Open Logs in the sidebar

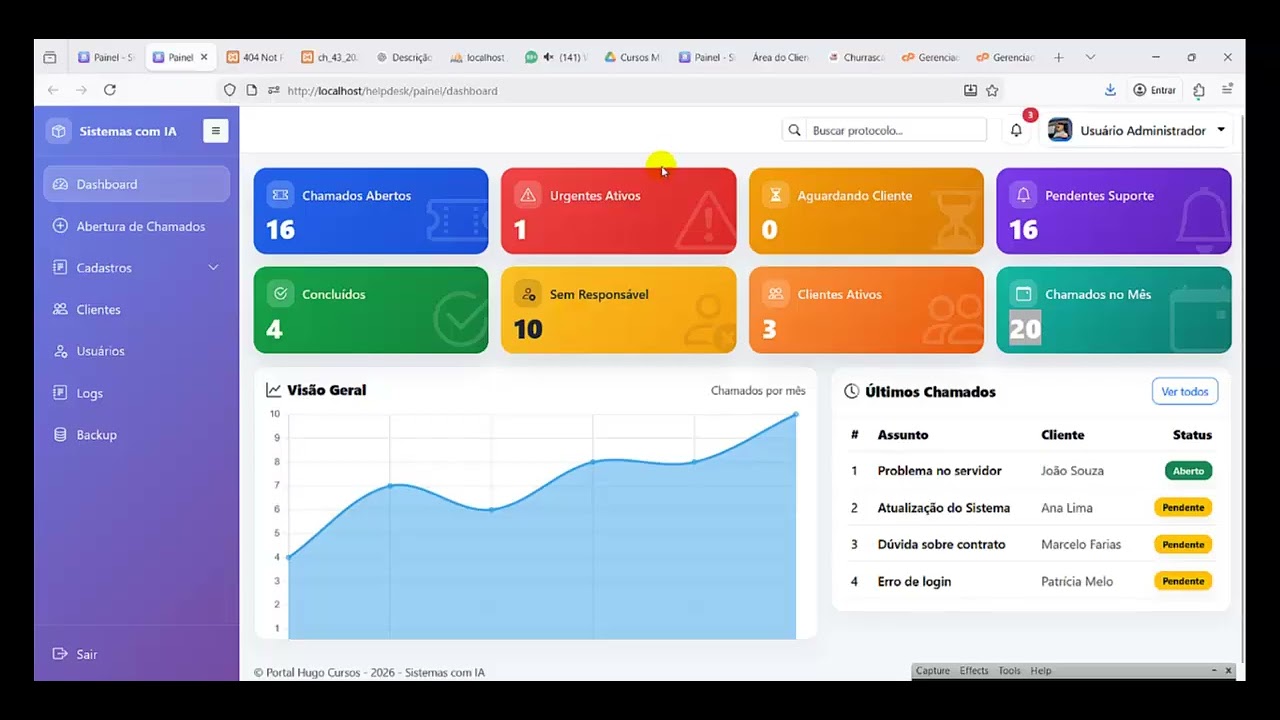point(137,393)
